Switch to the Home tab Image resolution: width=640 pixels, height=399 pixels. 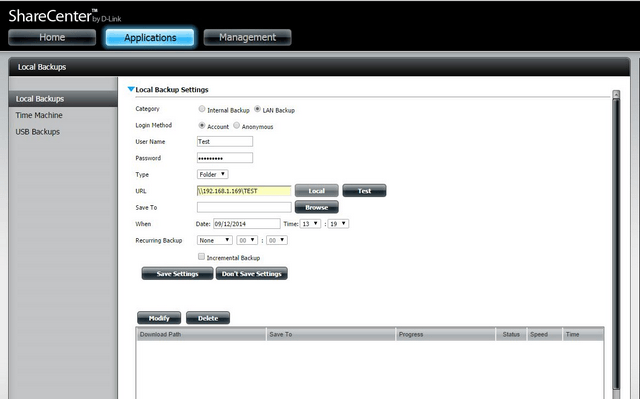coord(52,38)
